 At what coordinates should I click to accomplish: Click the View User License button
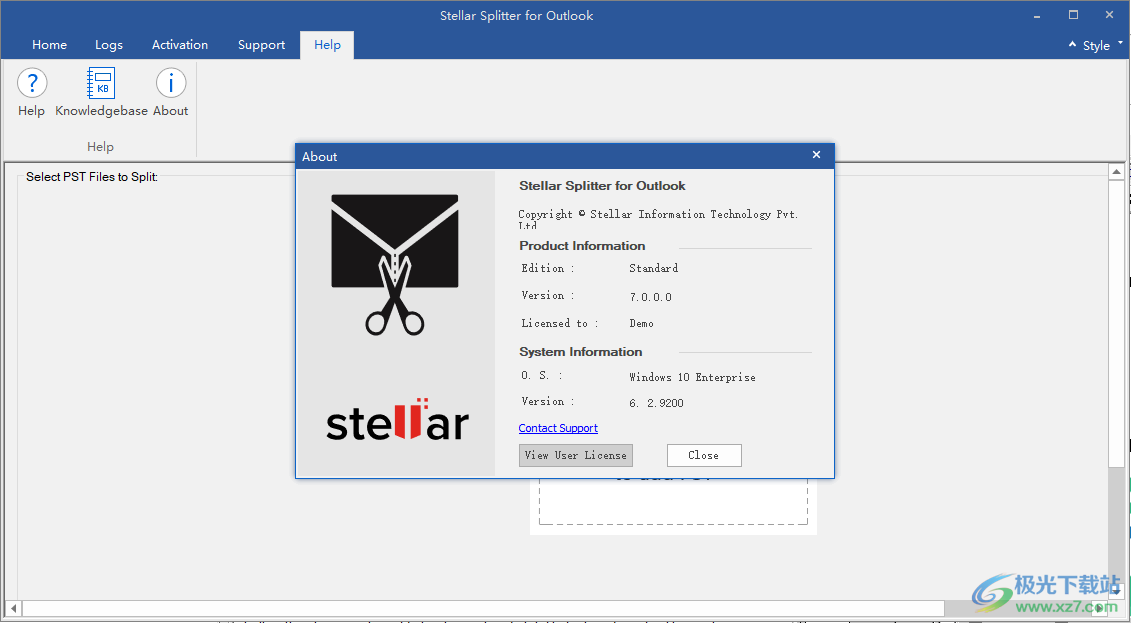pos(575,455)
